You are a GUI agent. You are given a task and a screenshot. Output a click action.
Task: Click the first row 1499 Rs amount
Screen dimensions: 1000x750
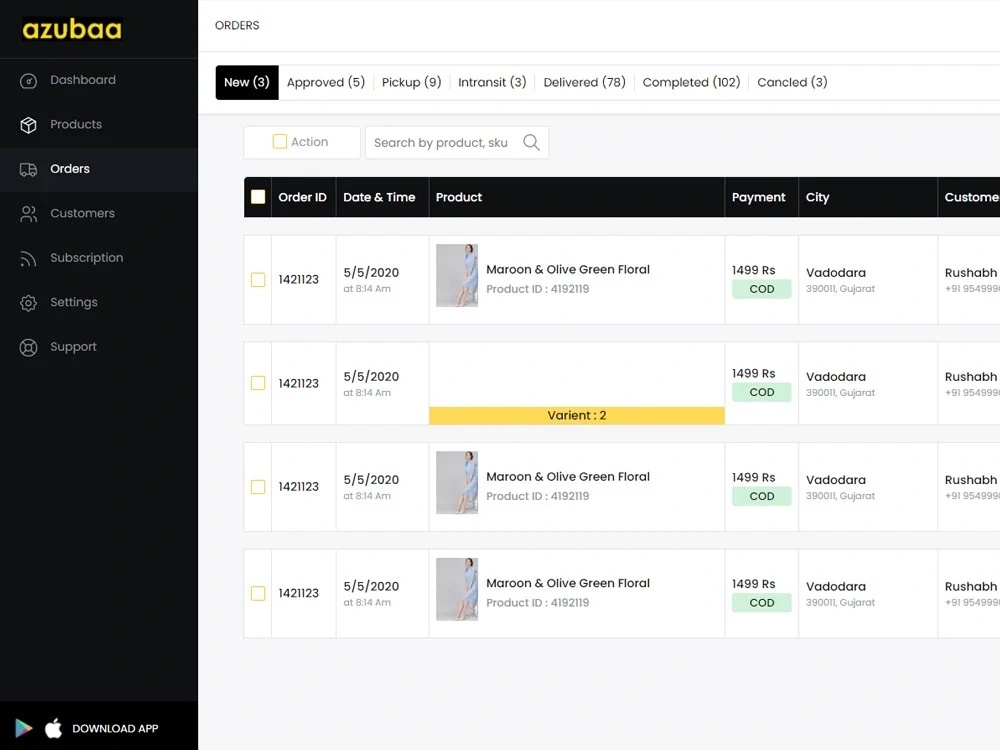point(753,270)
